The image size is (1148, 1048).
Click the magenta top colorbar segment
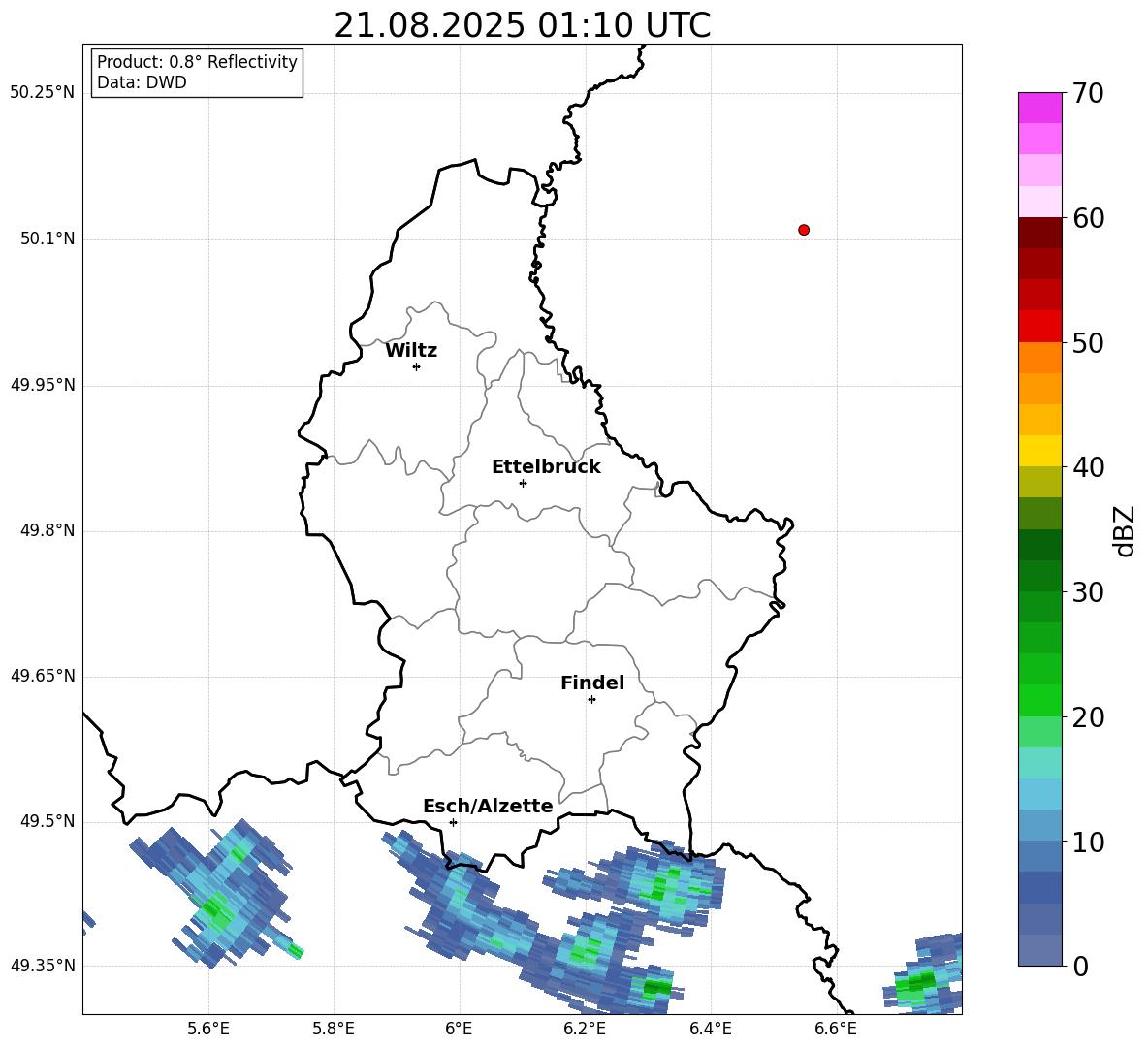[x=1040, y=108]
